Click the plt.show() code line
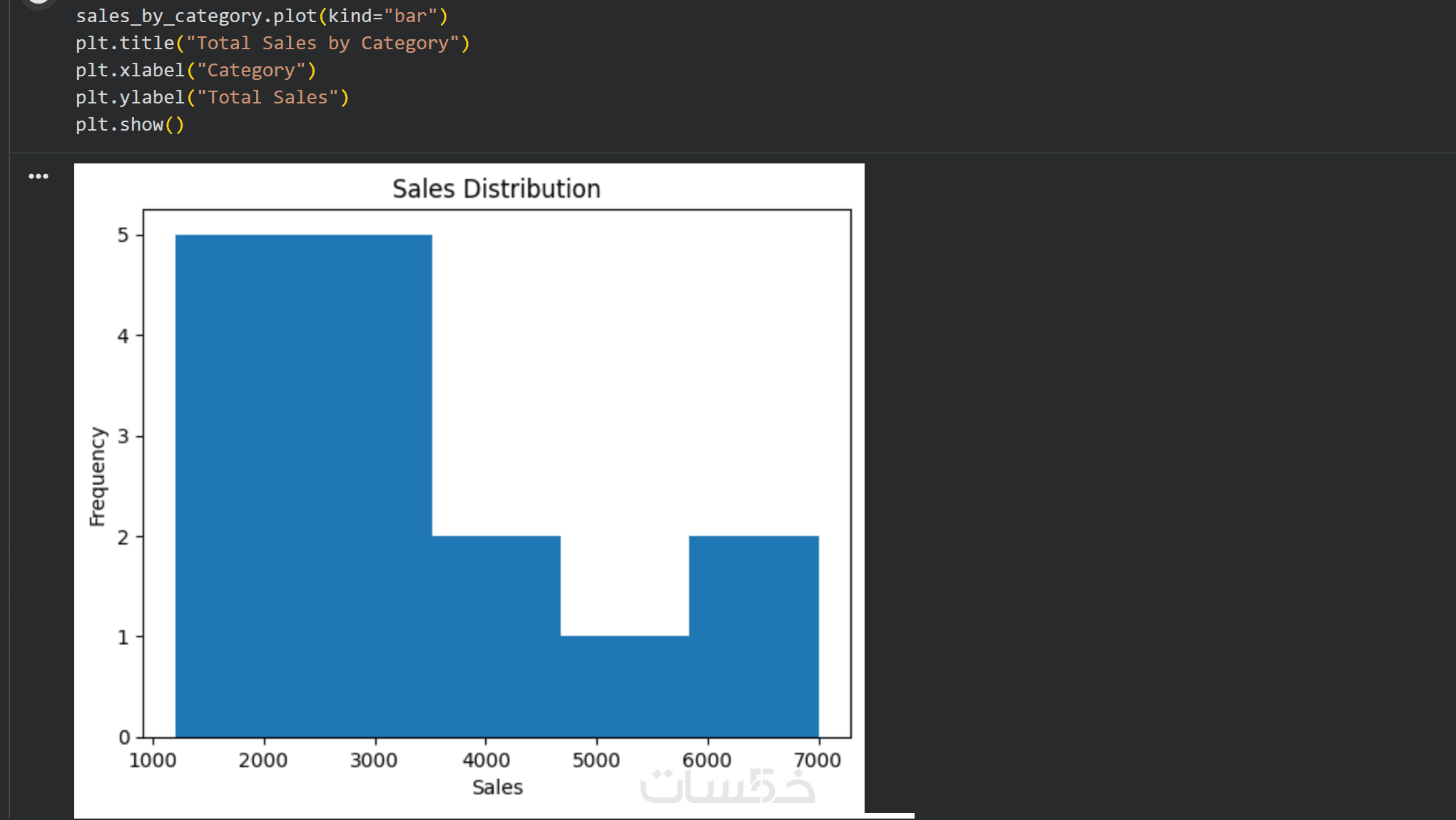This screenshot has width=1456, height=820. (130, 124)
